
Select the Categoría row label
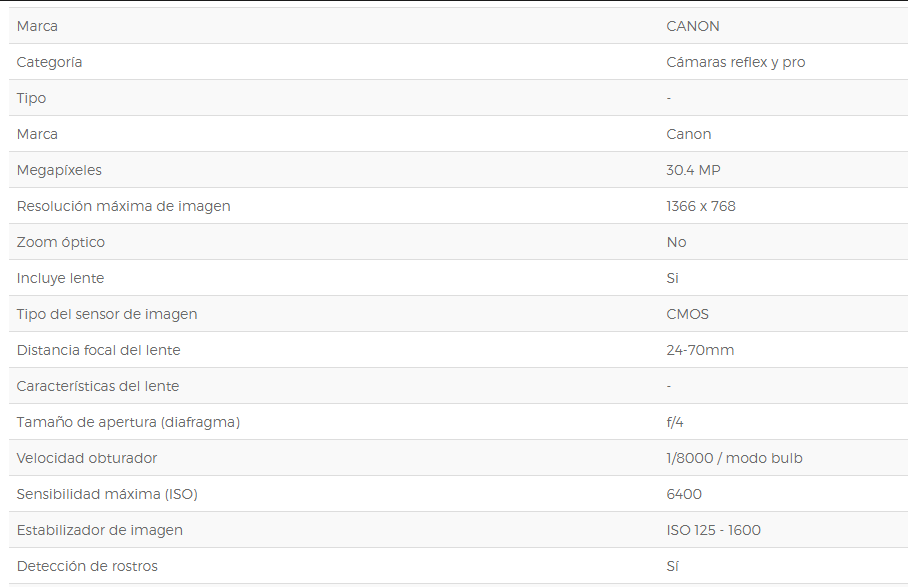49,63
